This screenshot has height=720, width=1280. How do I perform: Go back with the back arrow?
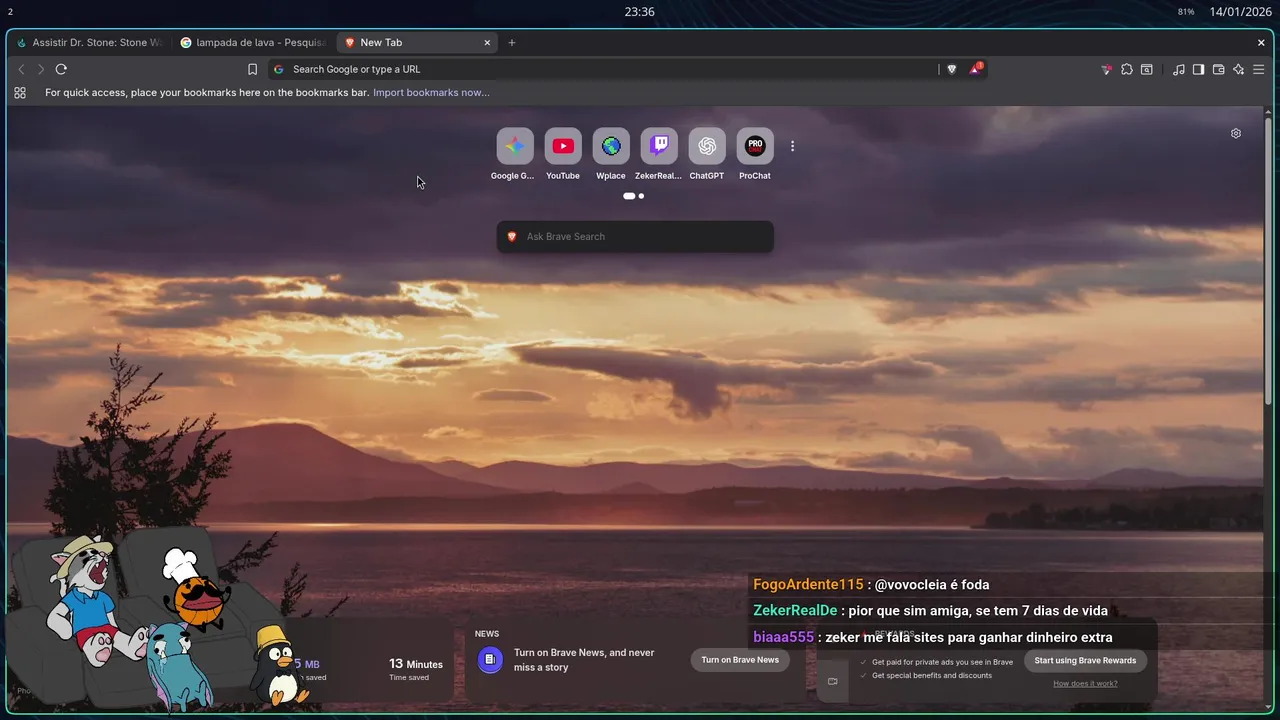click(21, 69)
